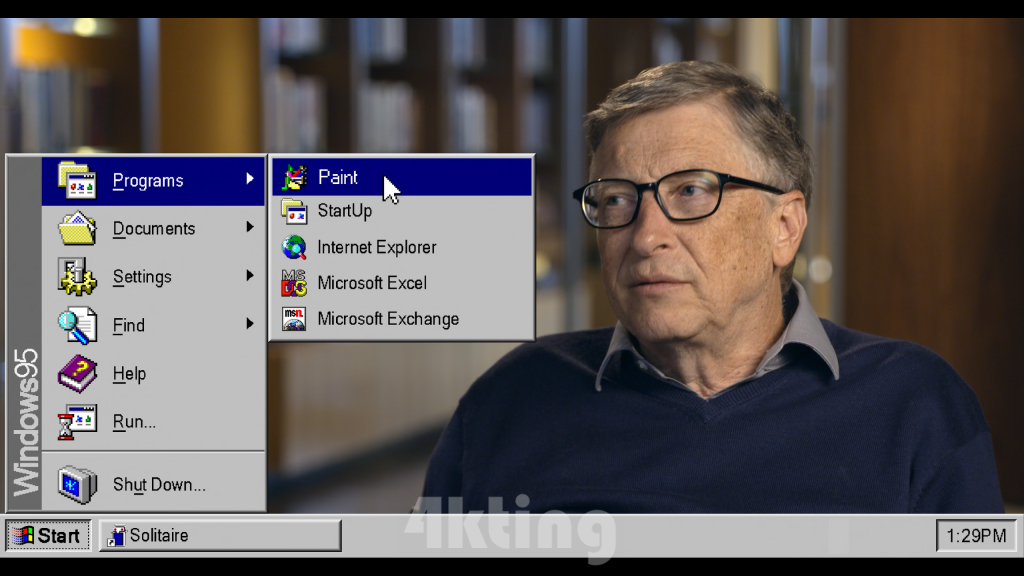Select Shut Down... in the Start menu
The image size is (1024, 576).
pyautogui.click(x=153, y=485)
